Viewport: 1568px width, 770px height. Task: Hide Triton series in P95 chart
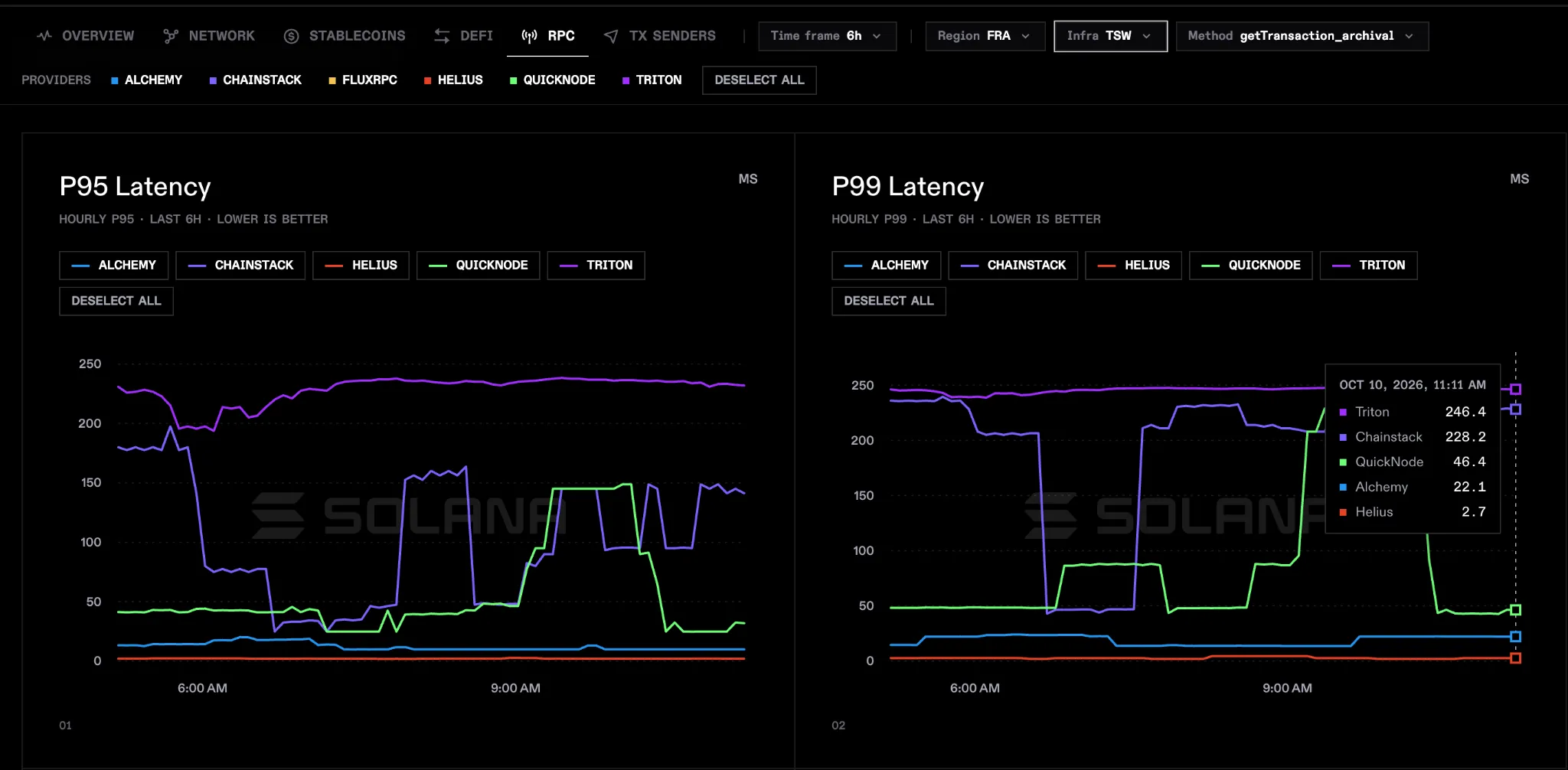pyautogui.click(x=596, y=265)
